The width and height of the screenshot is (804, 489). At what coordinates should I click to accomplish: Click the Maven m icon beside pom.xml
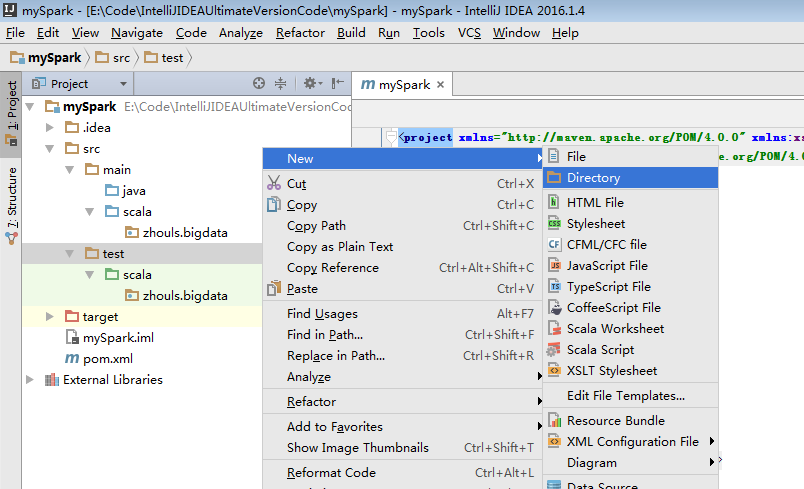pyautogui.click(x=72, y=358)
